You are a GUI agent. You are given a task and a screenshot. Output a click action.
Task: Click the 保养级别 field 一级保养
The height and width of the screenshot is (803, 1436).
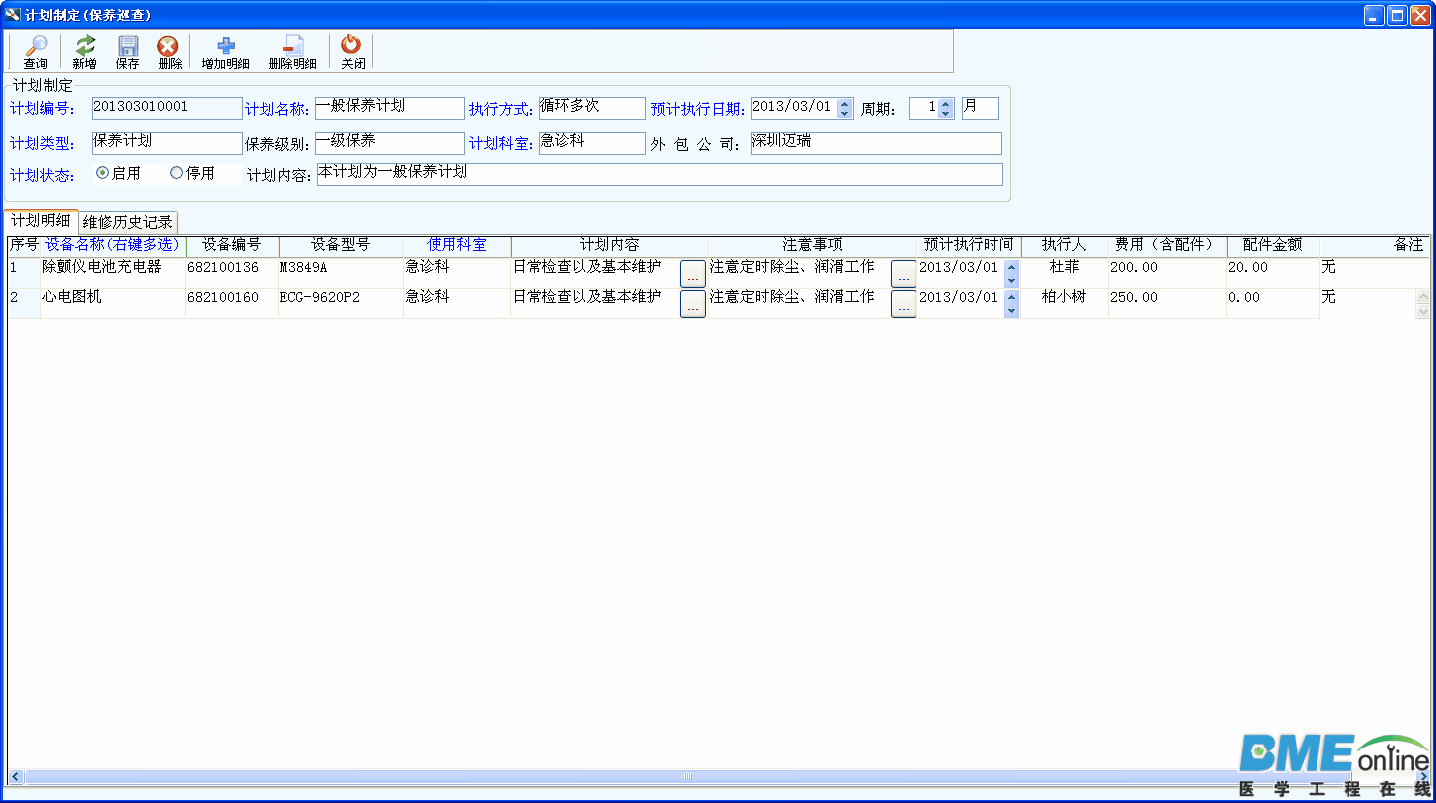(x=390, y=143)
